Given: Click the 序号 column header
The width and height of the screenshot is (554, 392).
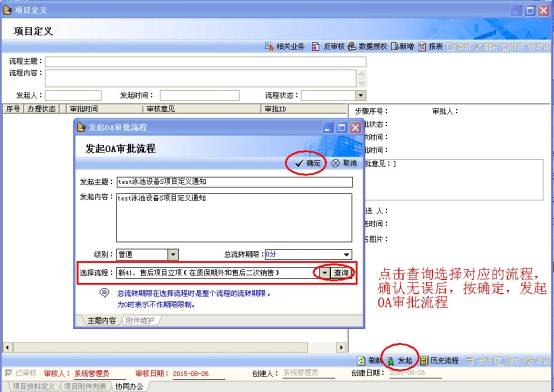Looking at the screenshot, I should [13, 109].
